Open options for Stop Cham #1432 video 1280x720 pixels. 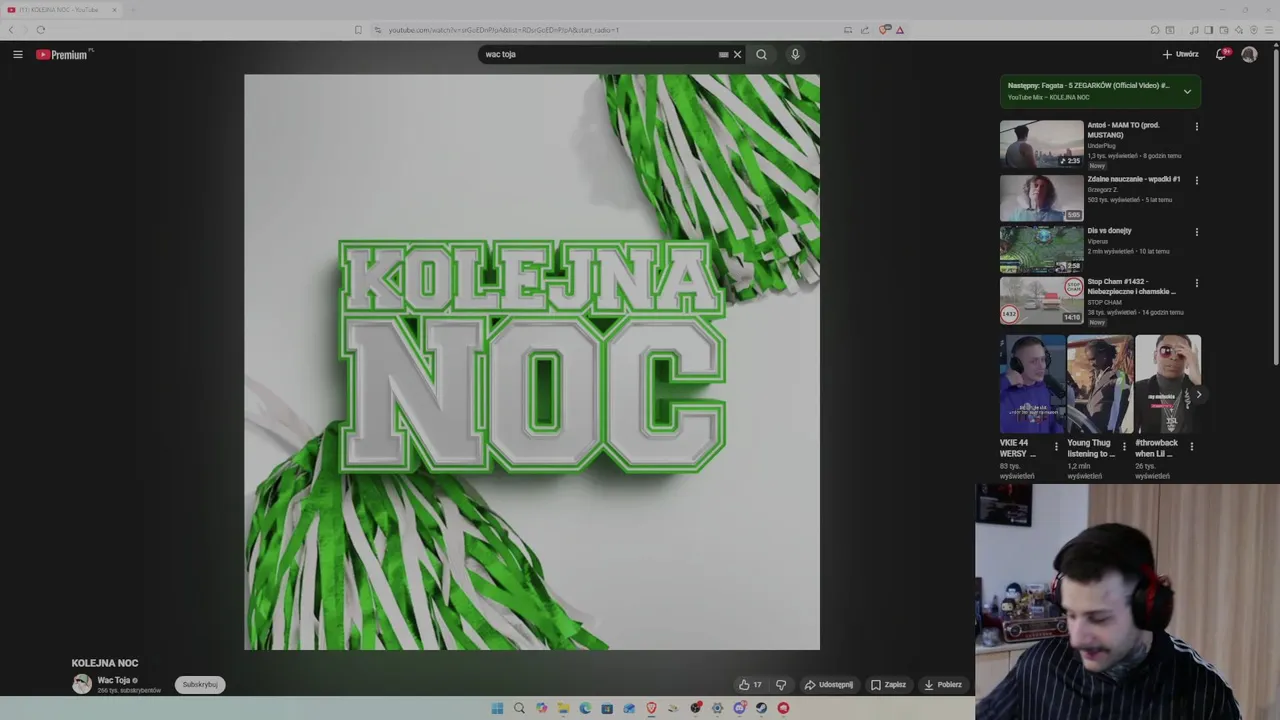point(1196,283)
